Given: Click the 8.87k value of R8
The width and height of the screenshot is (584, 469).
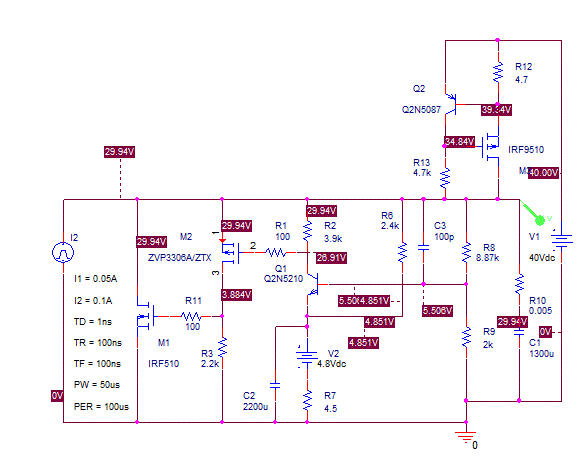Looking at the screenshot, I should click(488, 258).
